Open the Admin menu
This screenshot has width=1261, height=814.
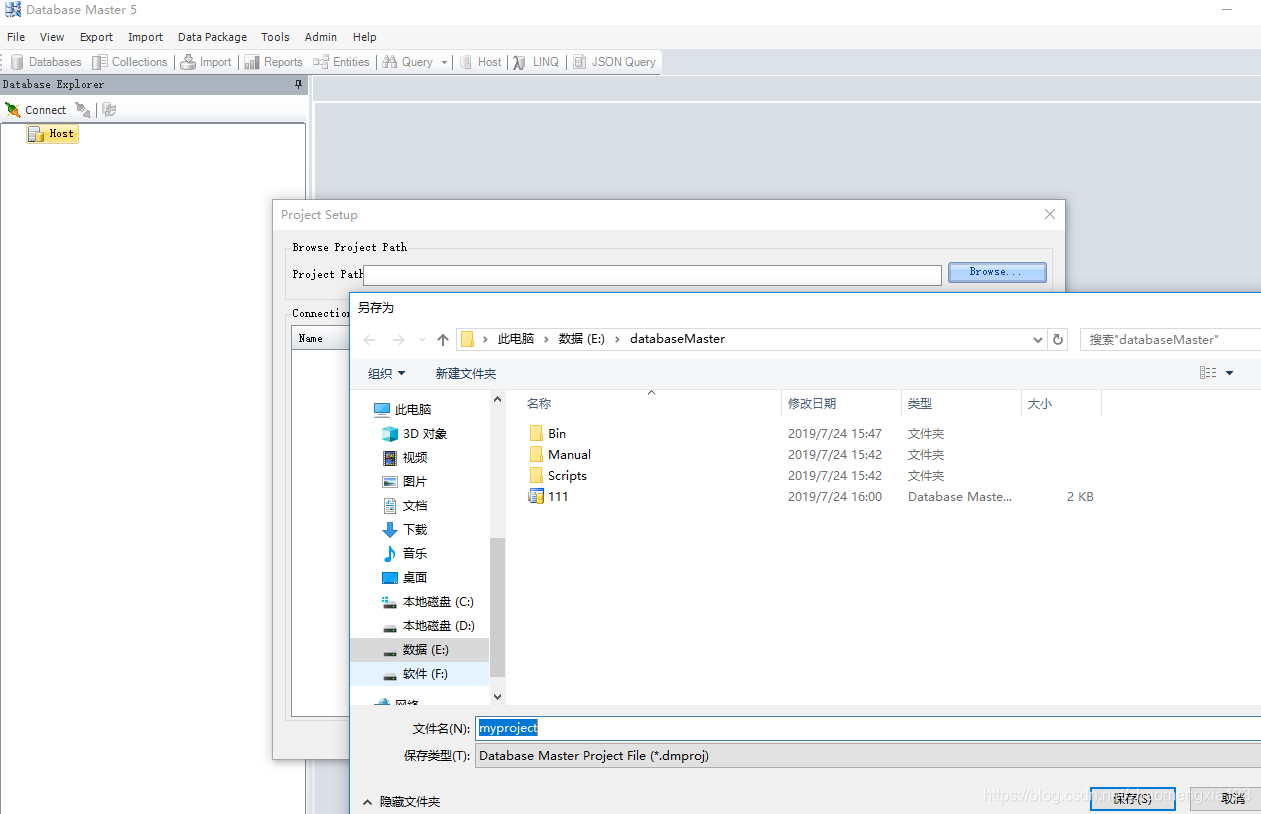coord(321,37)
